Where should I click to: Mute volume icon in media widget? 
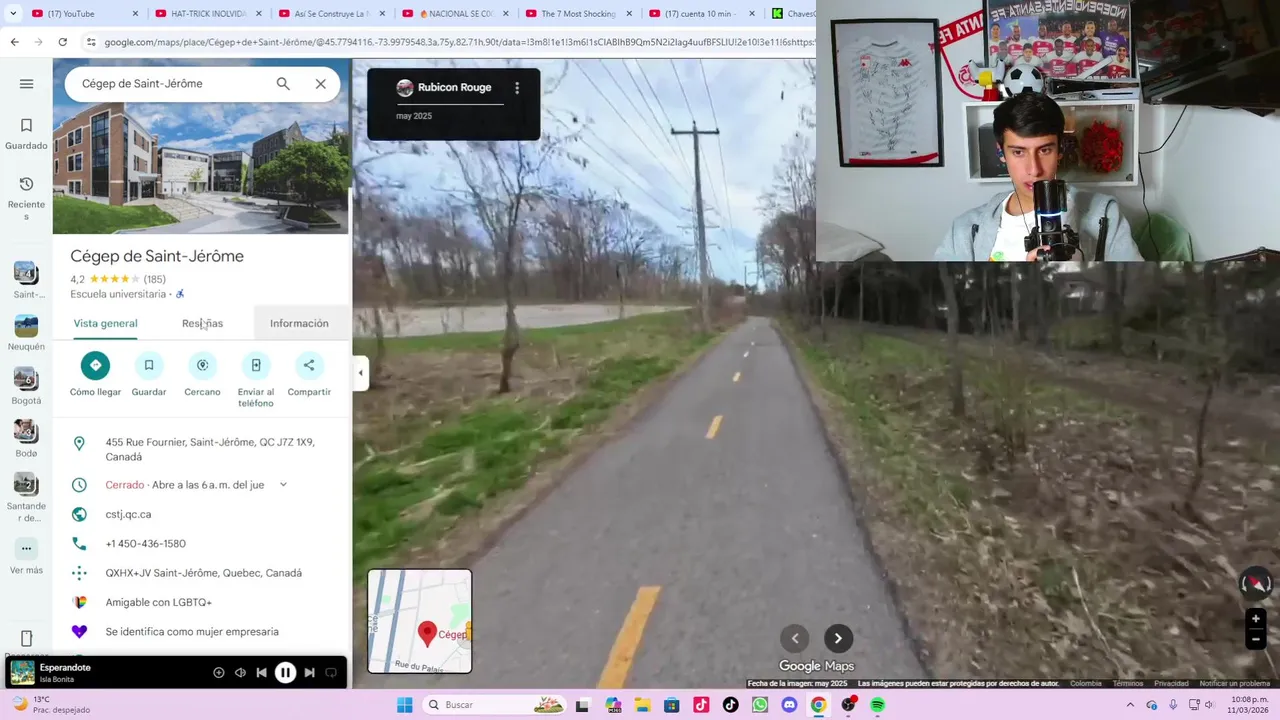coord(240,673)
